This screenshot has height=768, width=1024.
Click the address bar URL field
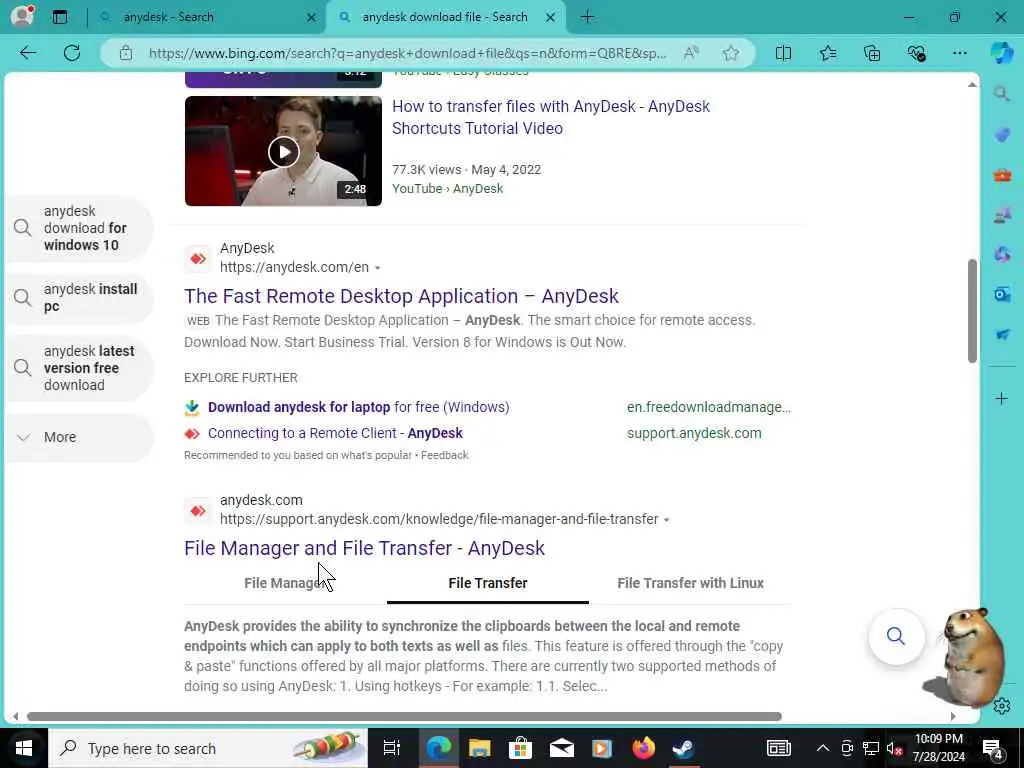[x=408, y=53]
